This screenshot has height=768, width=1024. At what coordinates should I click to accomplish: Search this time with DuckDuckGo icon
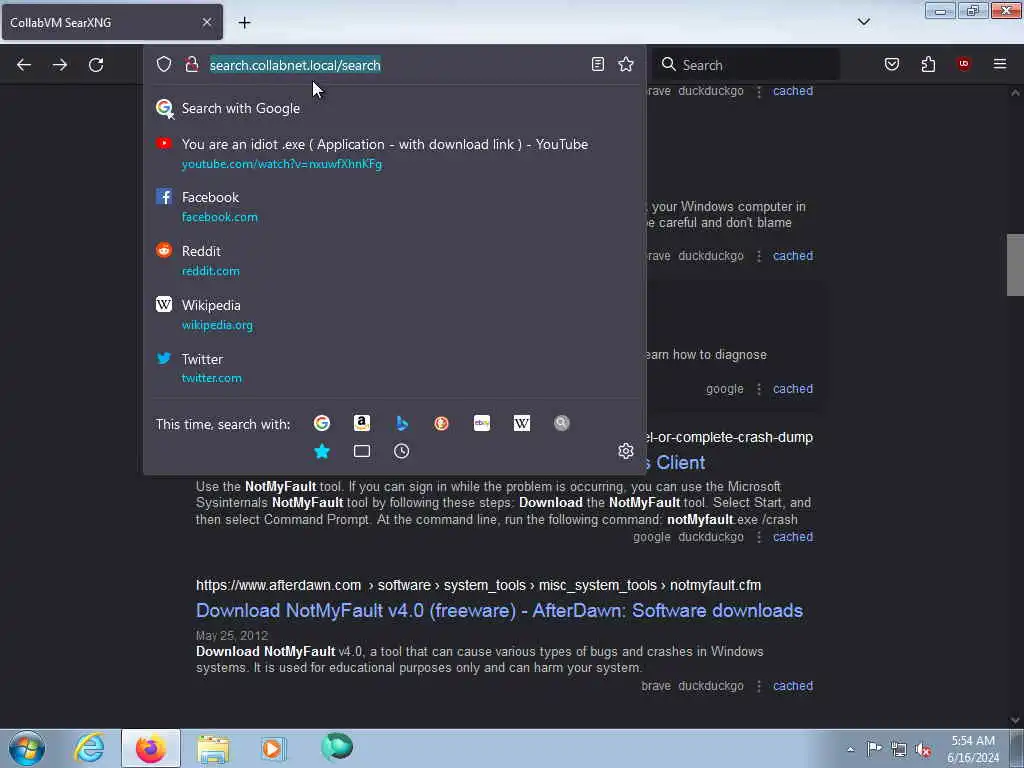tap(441, 423)
